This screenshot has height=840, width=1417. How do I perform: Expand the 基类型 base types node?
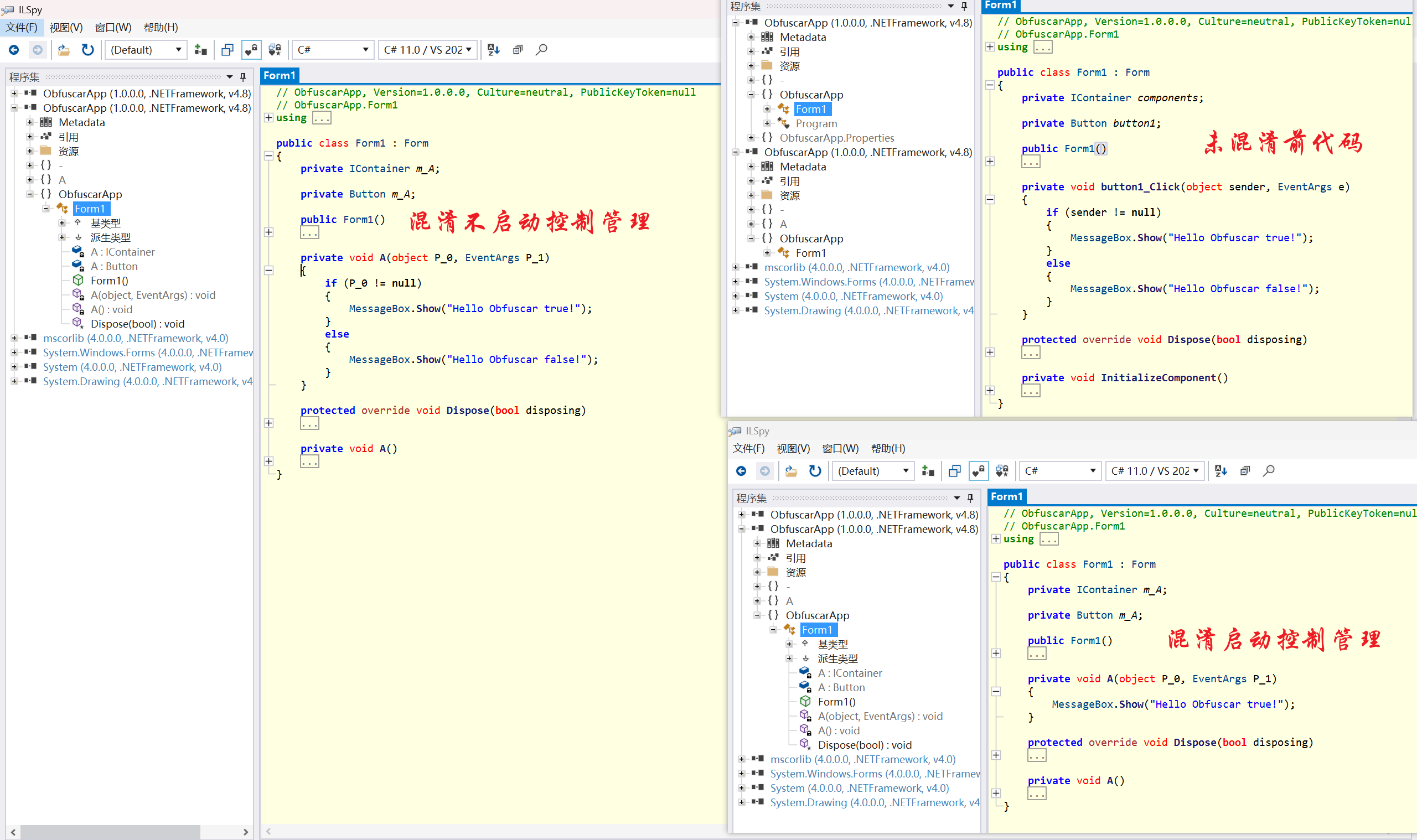point(63,223)
